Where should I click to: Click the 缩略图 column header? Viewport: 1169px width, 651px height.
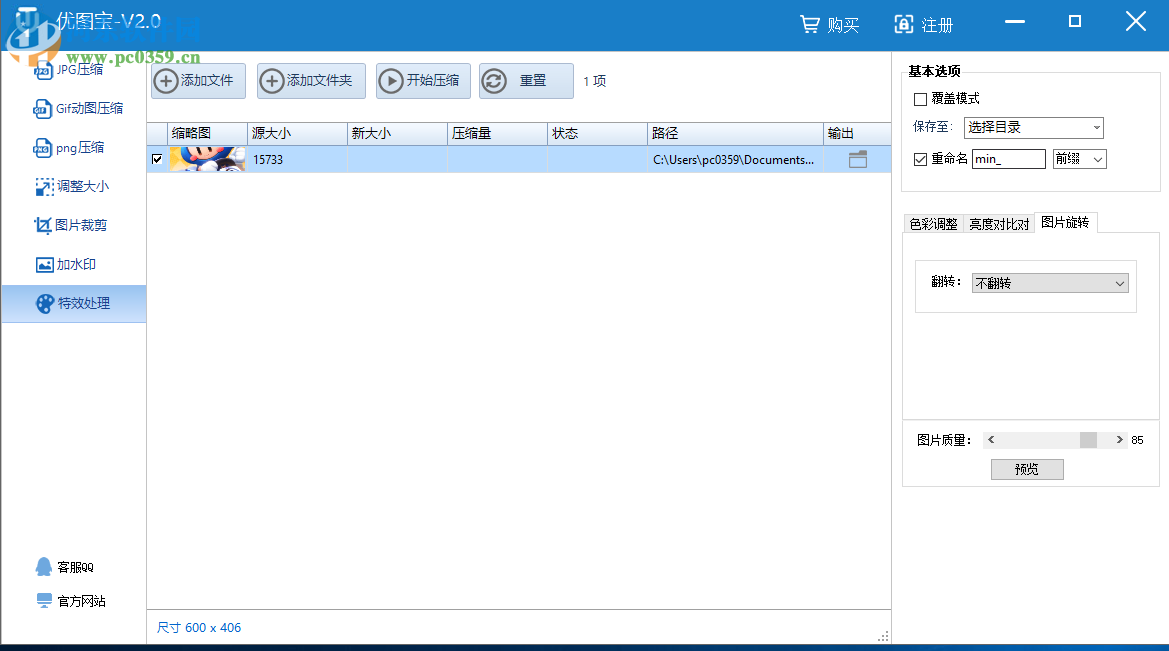coord(207,133)
